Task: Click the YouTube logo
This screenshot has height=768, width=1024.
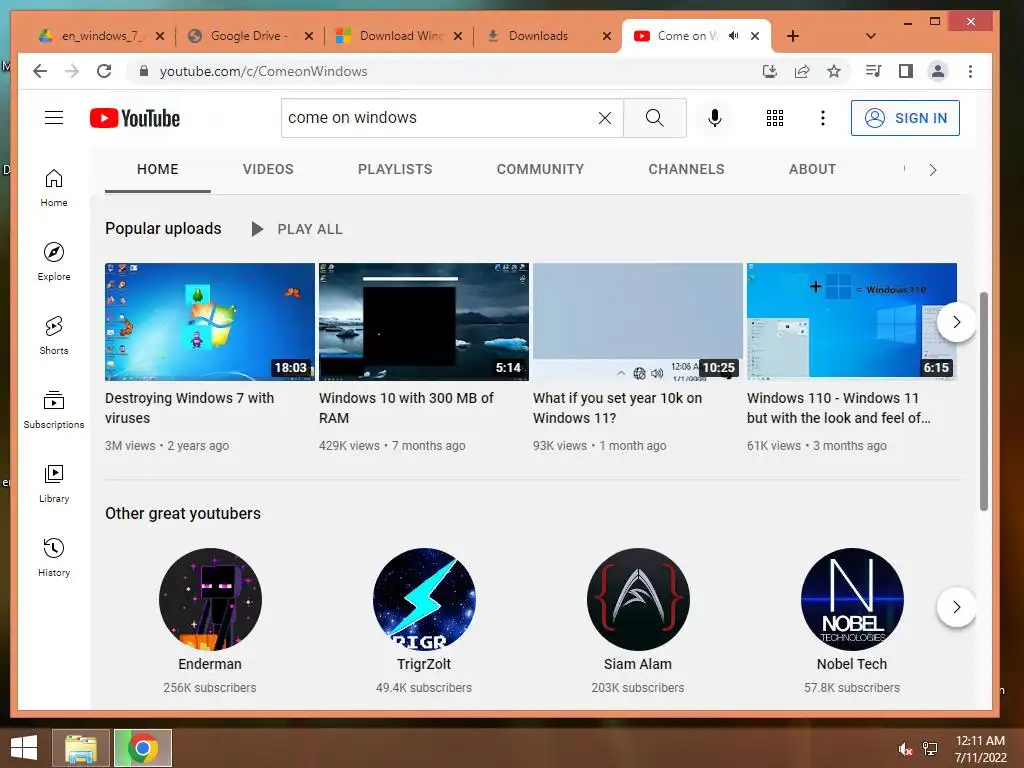Action: tap(135, 118)
